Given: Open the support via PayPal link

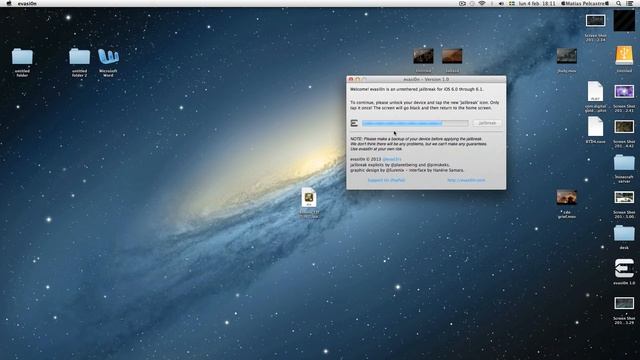Looking at the screenshot, I should tap(386, 180).
